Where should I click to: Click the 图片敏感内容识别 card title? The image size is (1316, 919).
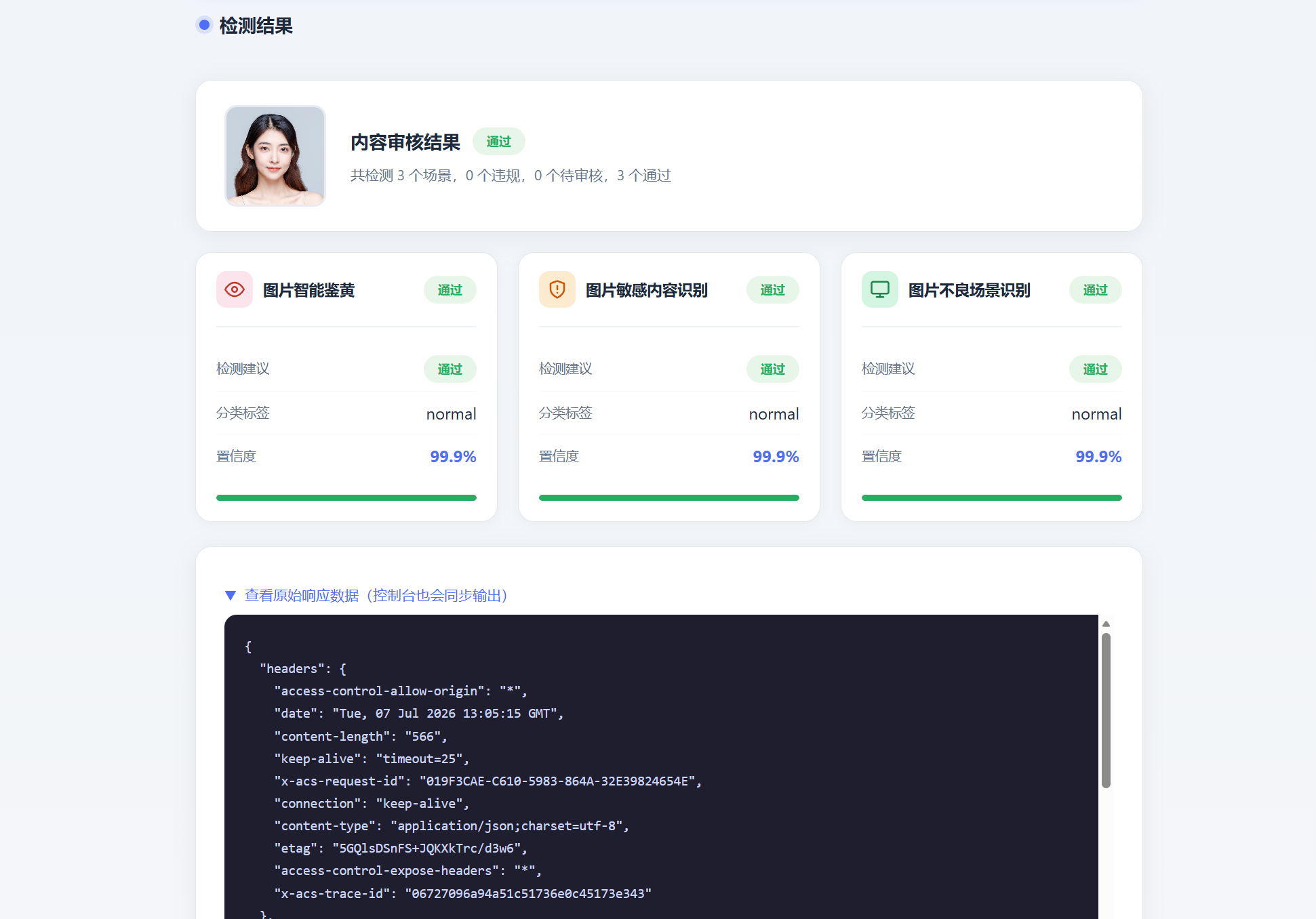coord(647,290)
